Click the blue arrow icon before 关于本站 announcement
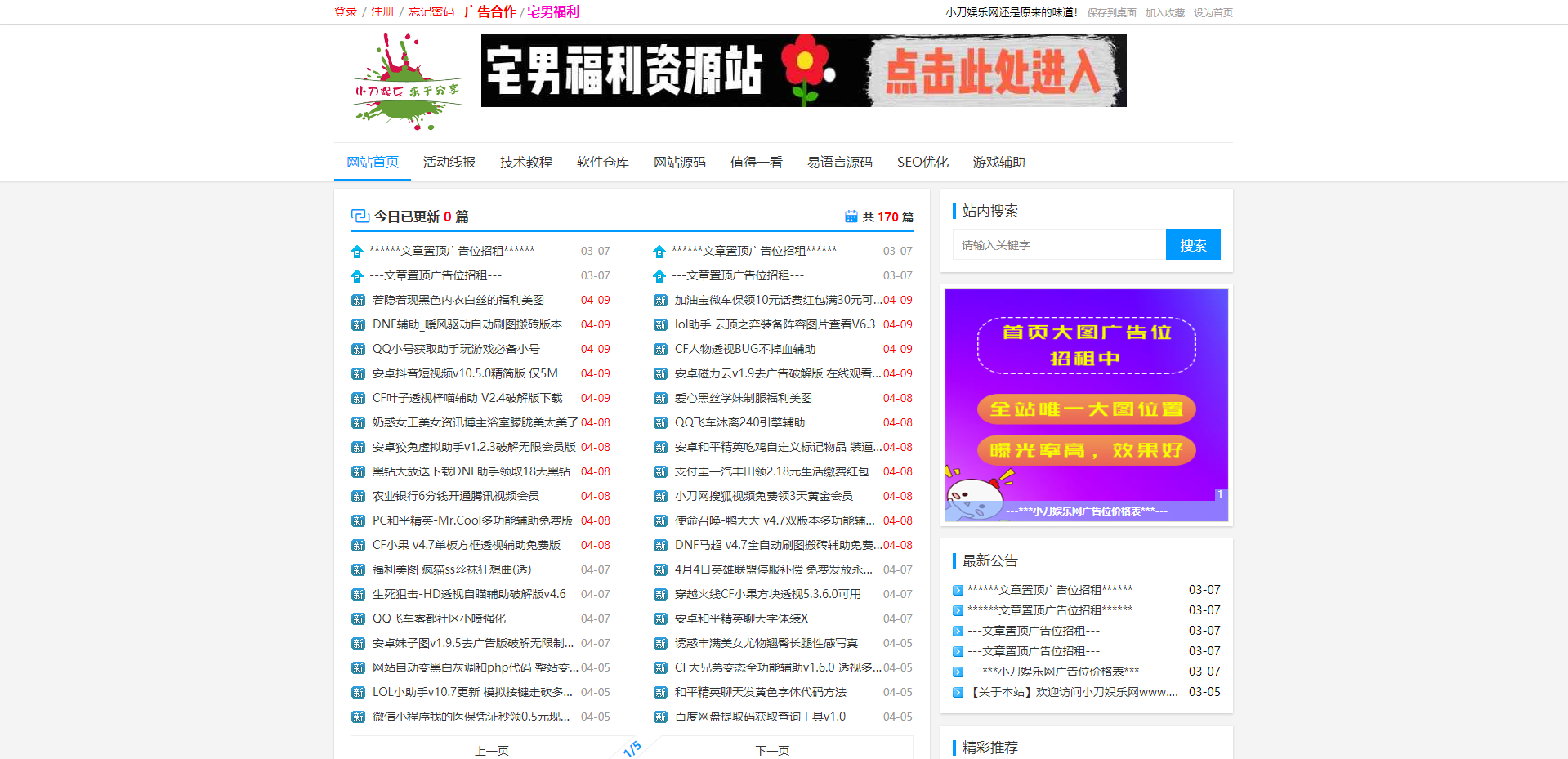This screenshot has width=1568, height=759. pyautogui.click(x=957, y=692)
